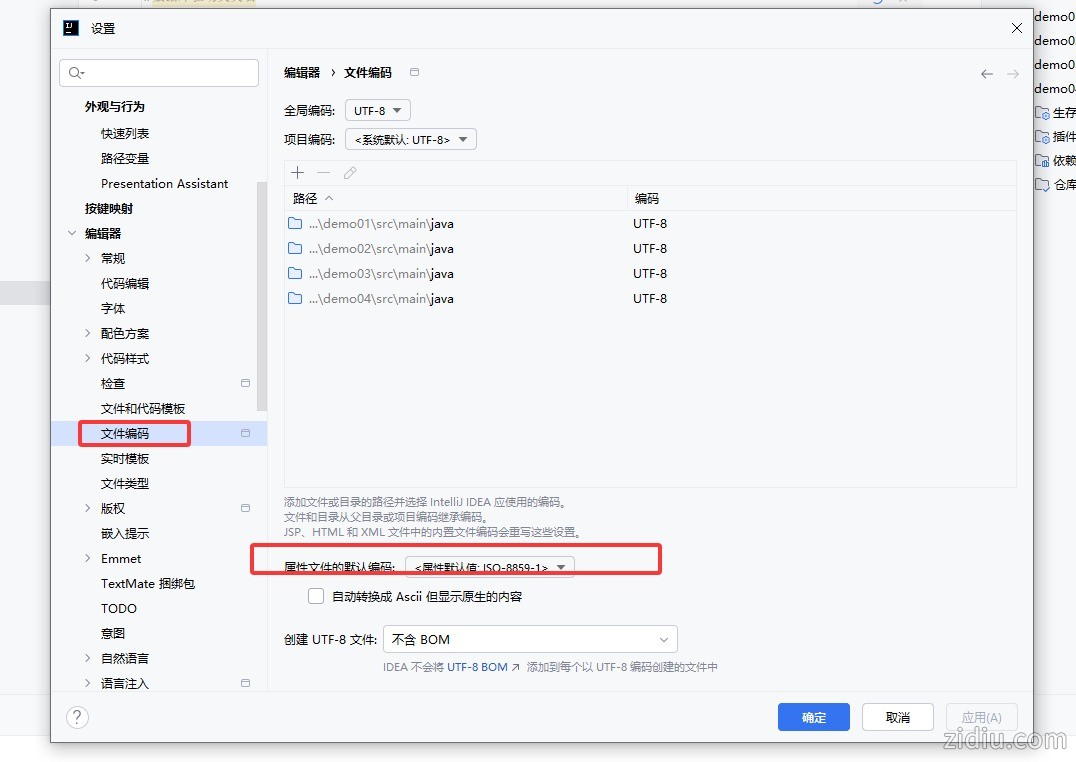Click the pencil edit icon above table
This screenshot has width=1076, height=762.
(350, 173)
